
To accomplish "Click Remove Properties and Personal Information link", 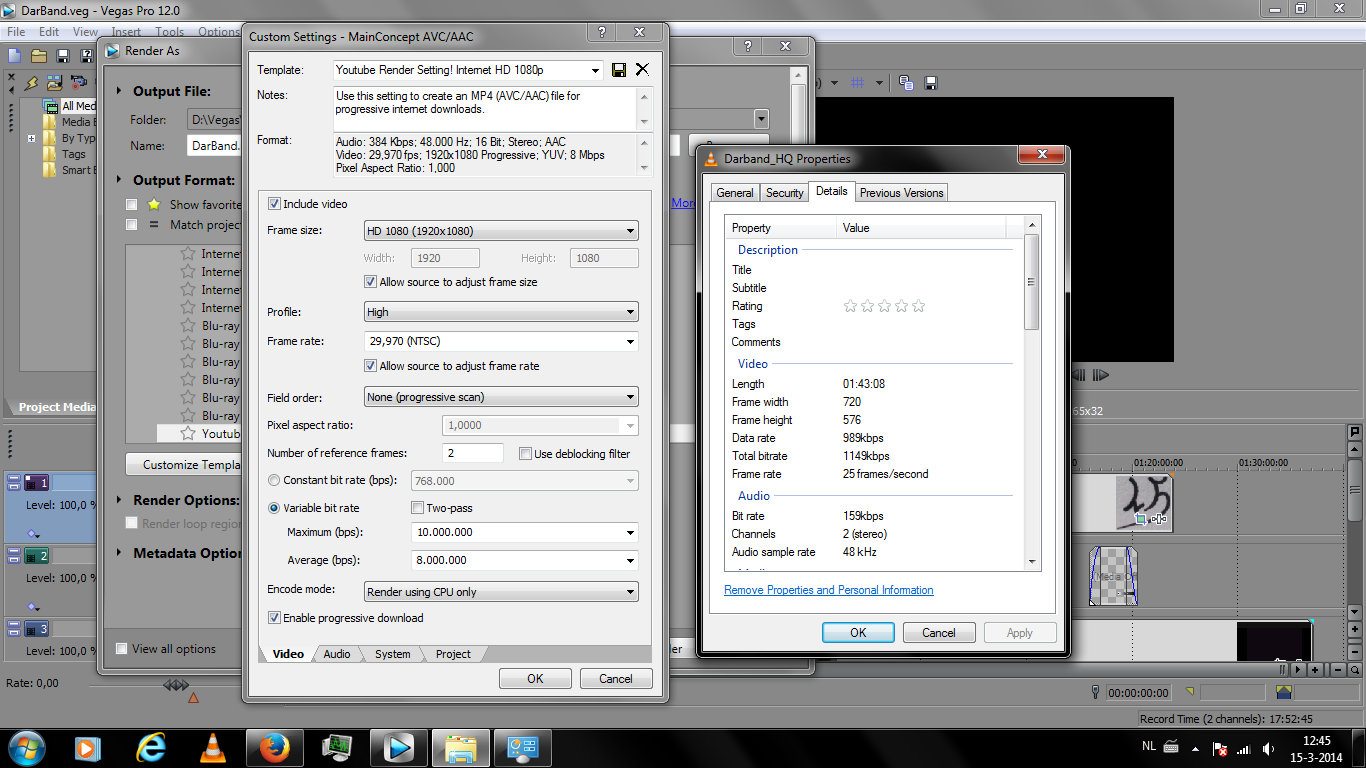I will tap(828, 590).
